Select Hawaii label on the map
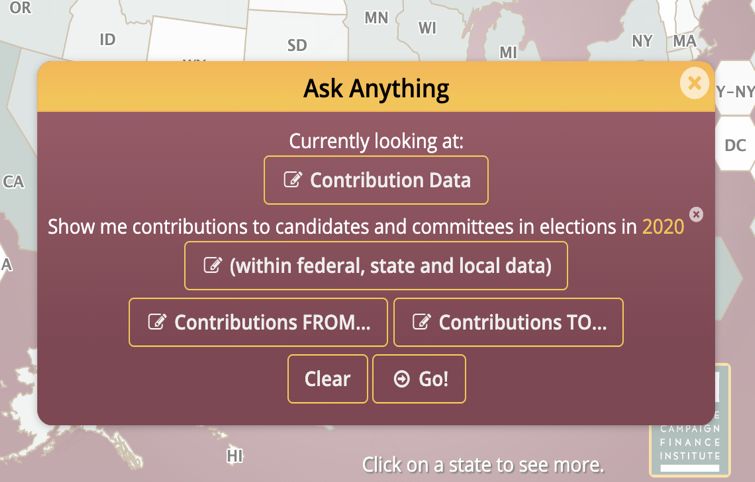 tap(234, 456)
